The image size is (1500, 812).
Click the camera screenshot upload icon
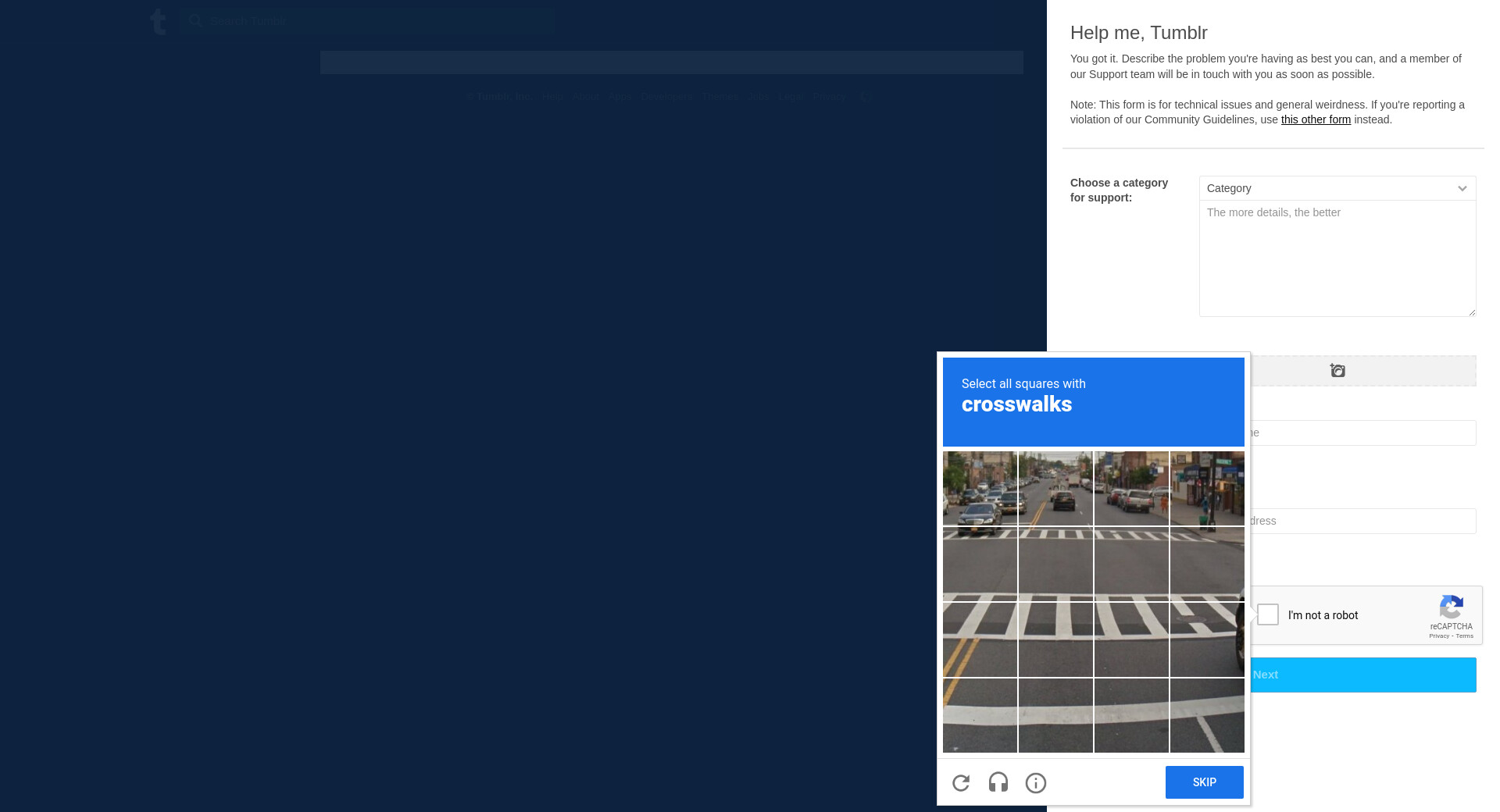[1337, 371]
